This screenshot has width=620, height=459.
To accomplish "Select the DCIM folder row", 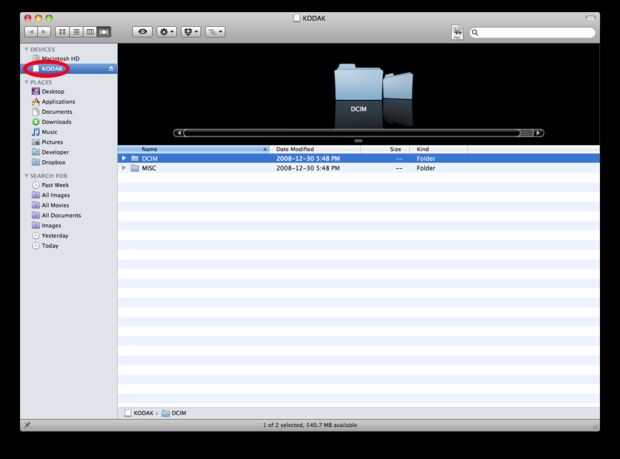I will [x=359, y=159].
